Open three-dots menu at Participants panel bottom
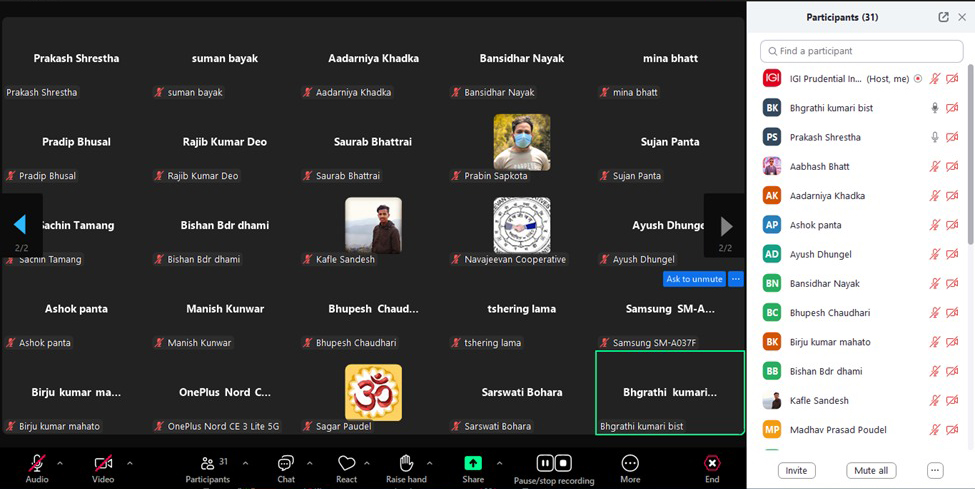 (935, 470)
